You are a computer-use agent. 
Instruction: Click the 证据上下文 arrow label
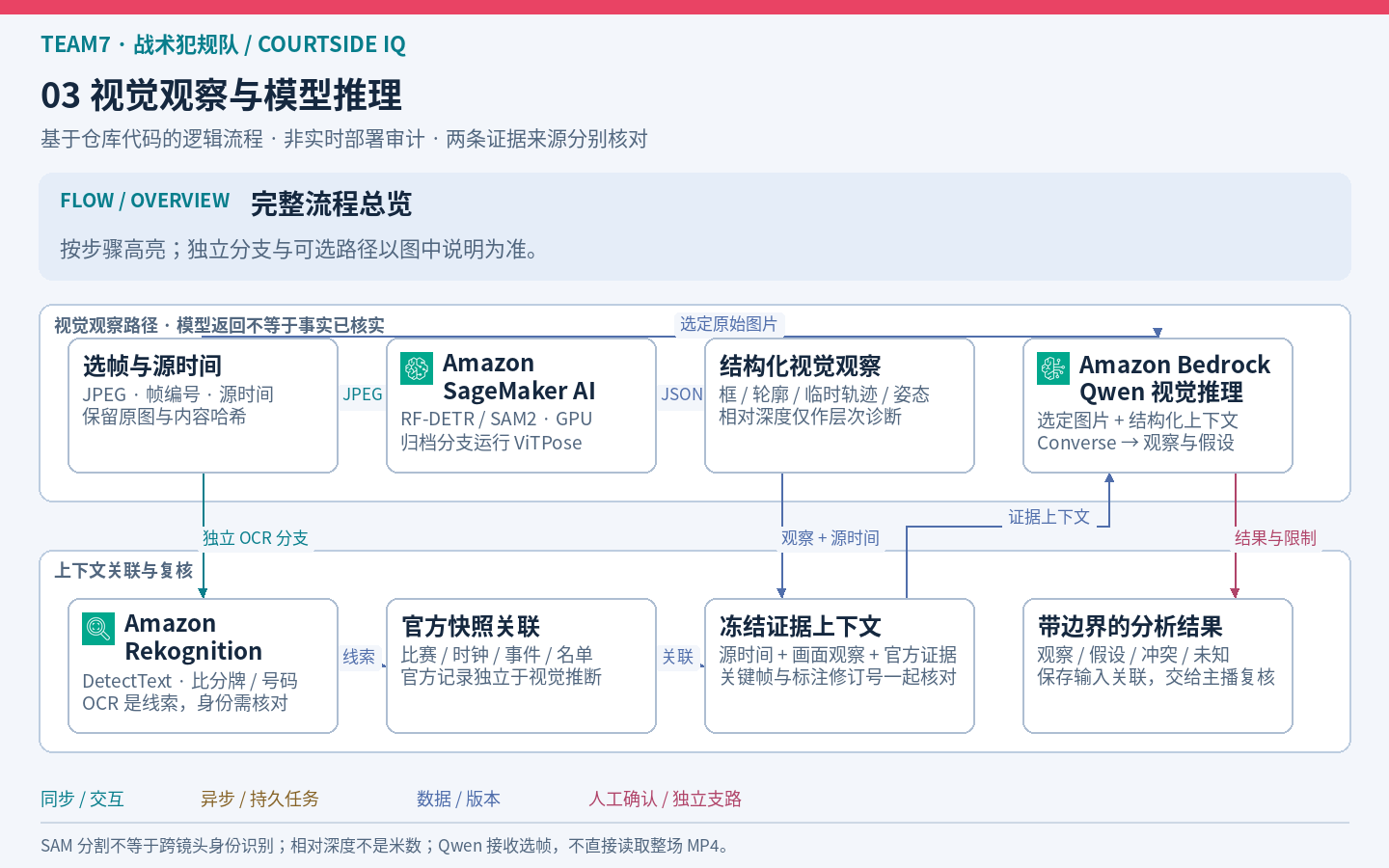tap(1049, 517)
